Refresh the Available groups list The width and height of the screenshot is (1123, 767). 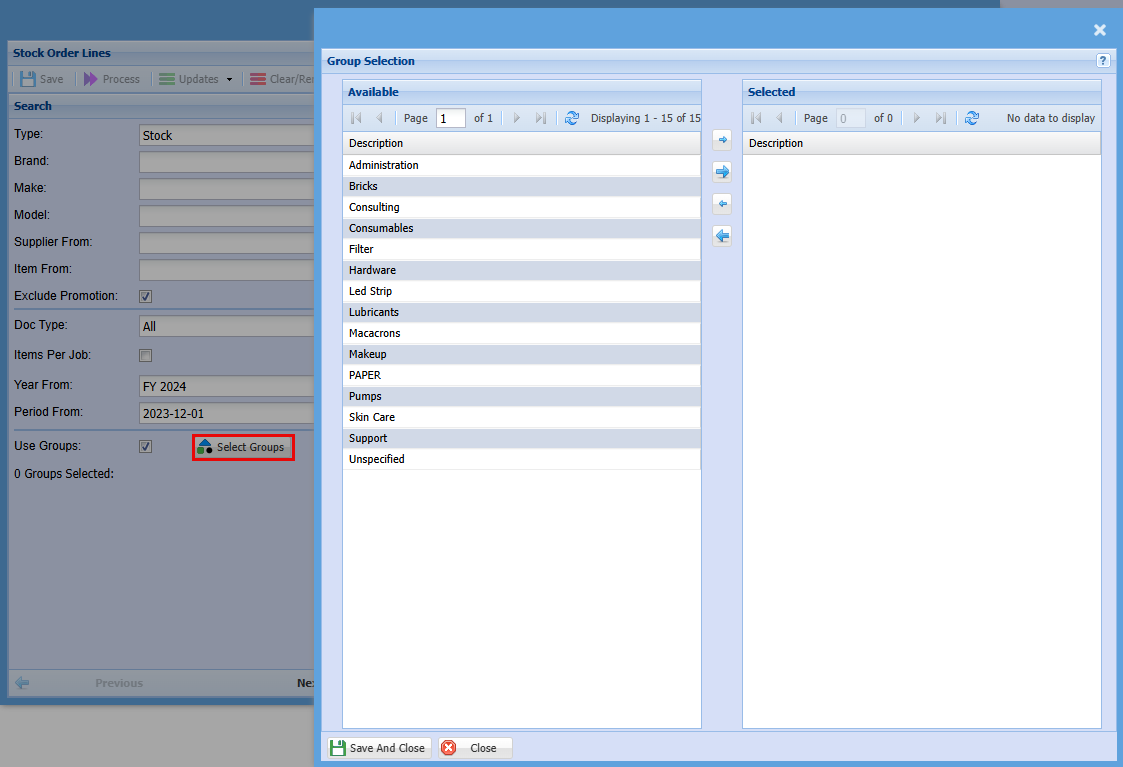tap(572, 118)
